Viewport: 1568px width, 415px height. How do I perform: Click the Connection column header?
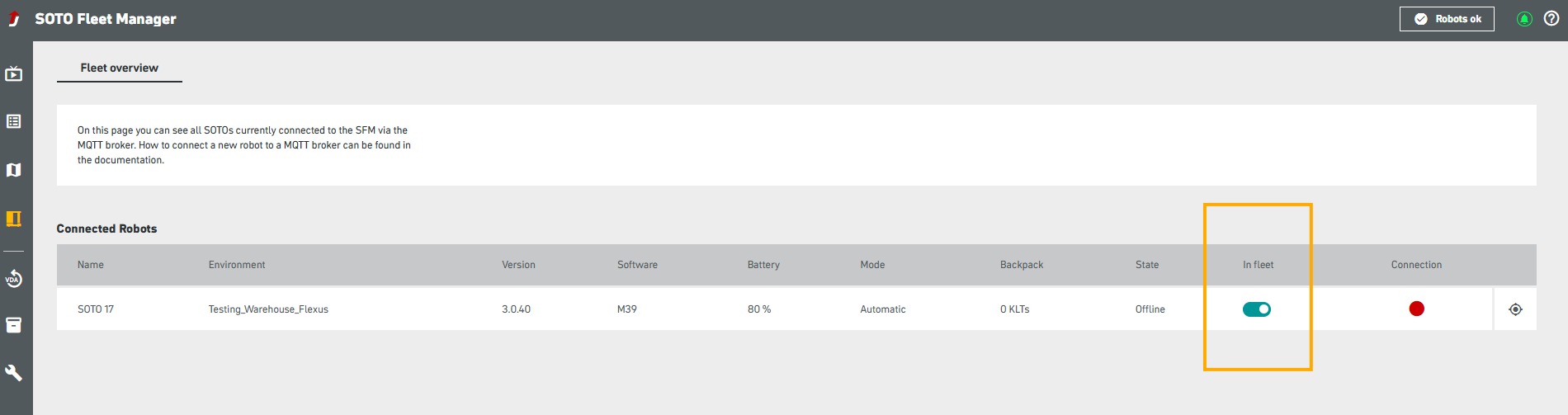(x=1416, y=265)
